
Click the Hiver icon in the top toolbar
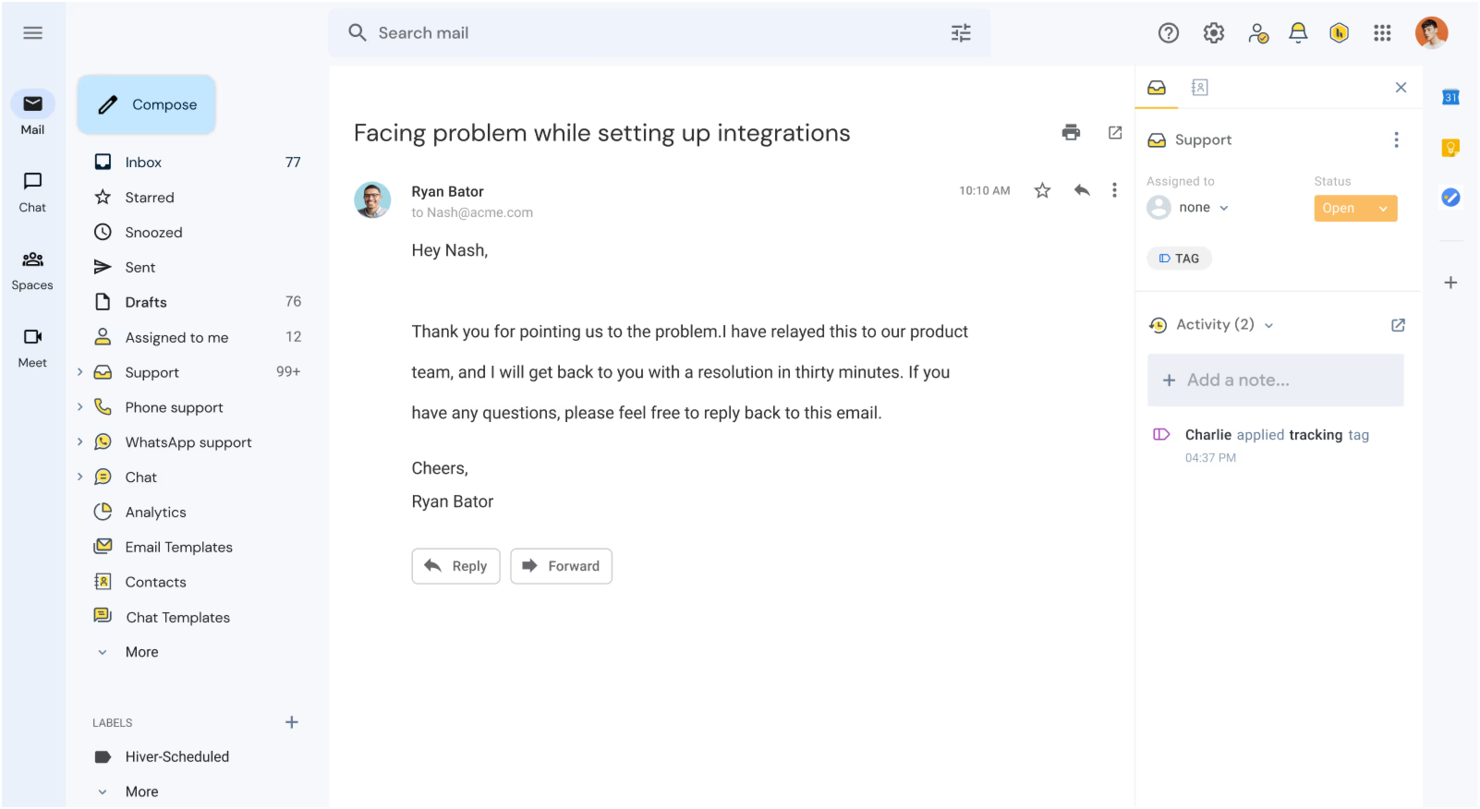coord(1340,32)
